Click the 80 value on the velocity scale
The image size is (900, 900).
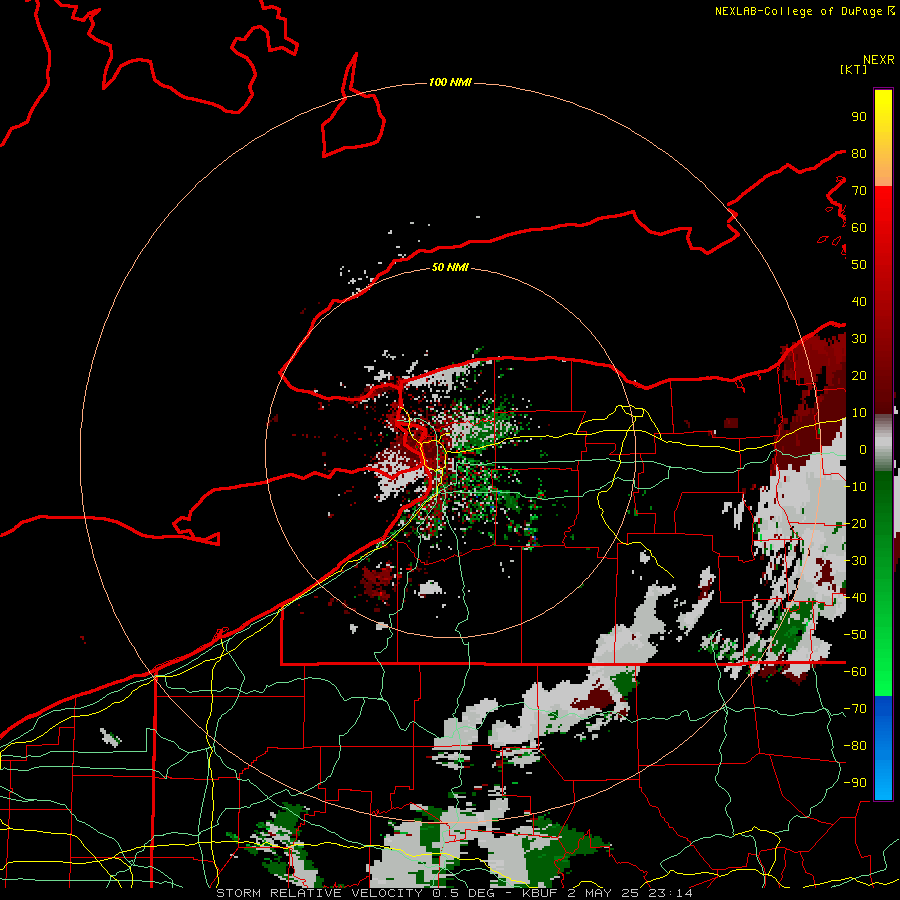pos(859,153)
